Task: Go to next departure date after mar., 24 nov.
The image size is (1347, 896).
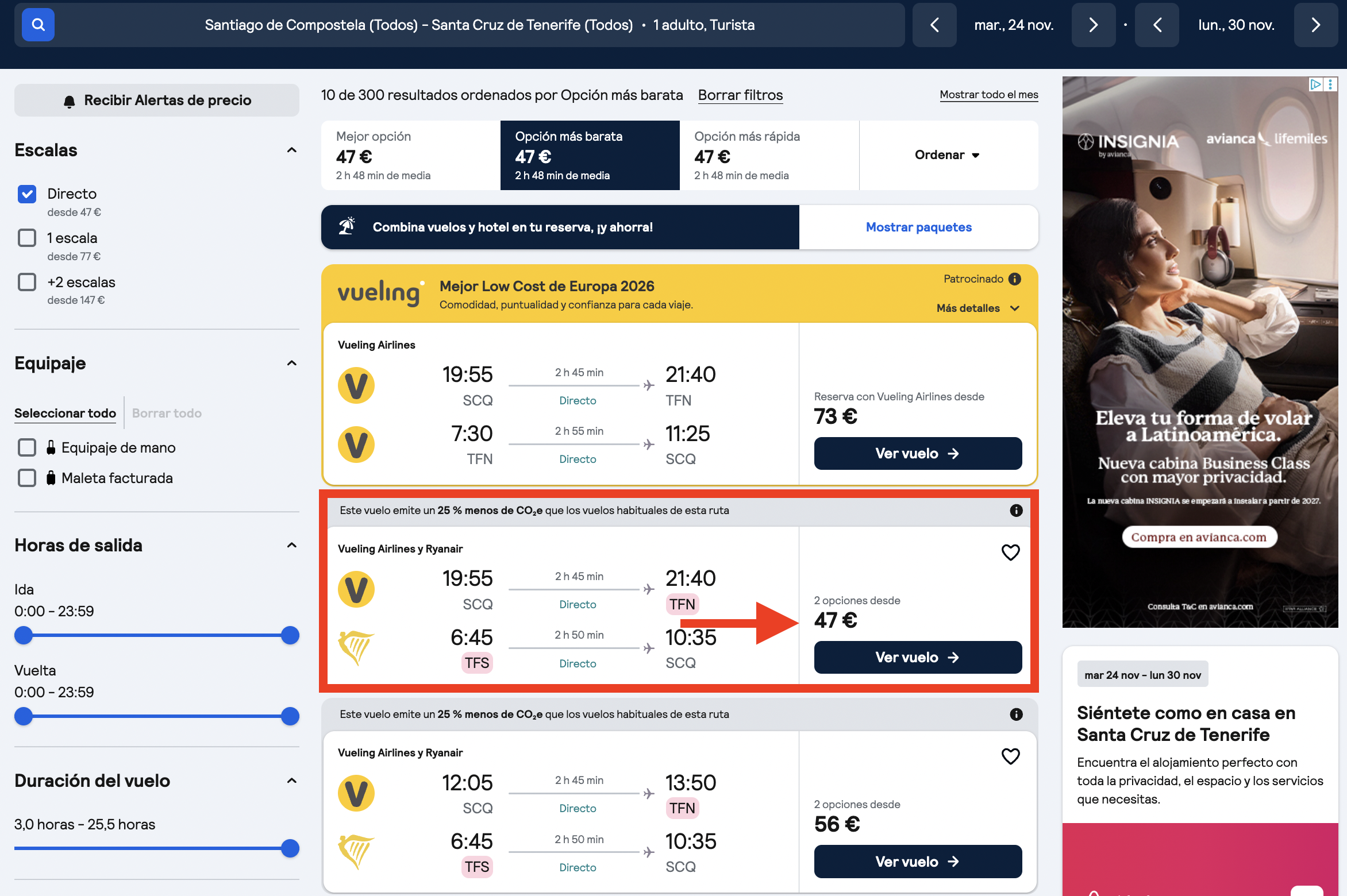Action: (1093, 25)
